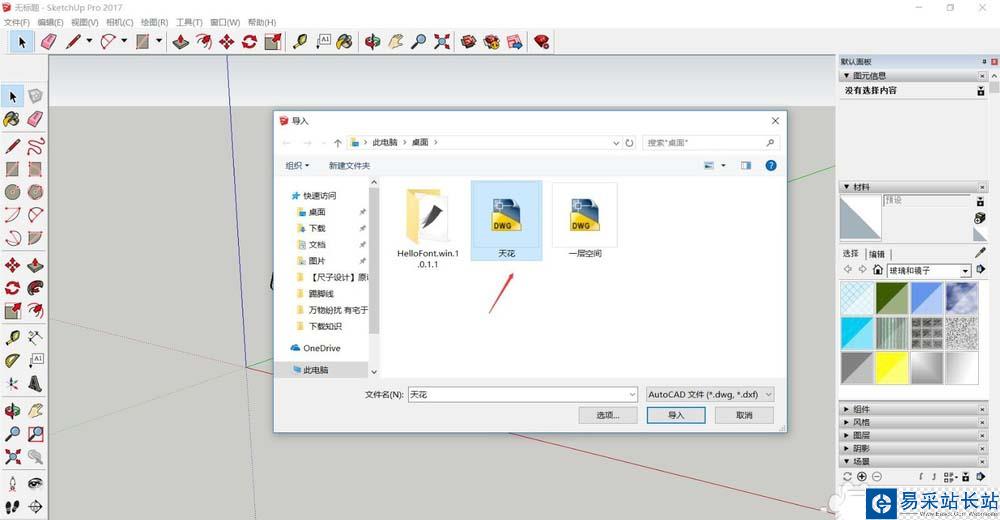Select the Eraser tool in top toolbar
The height and width of the screenshot is (520, 1000).
click(x=48, y=42)
